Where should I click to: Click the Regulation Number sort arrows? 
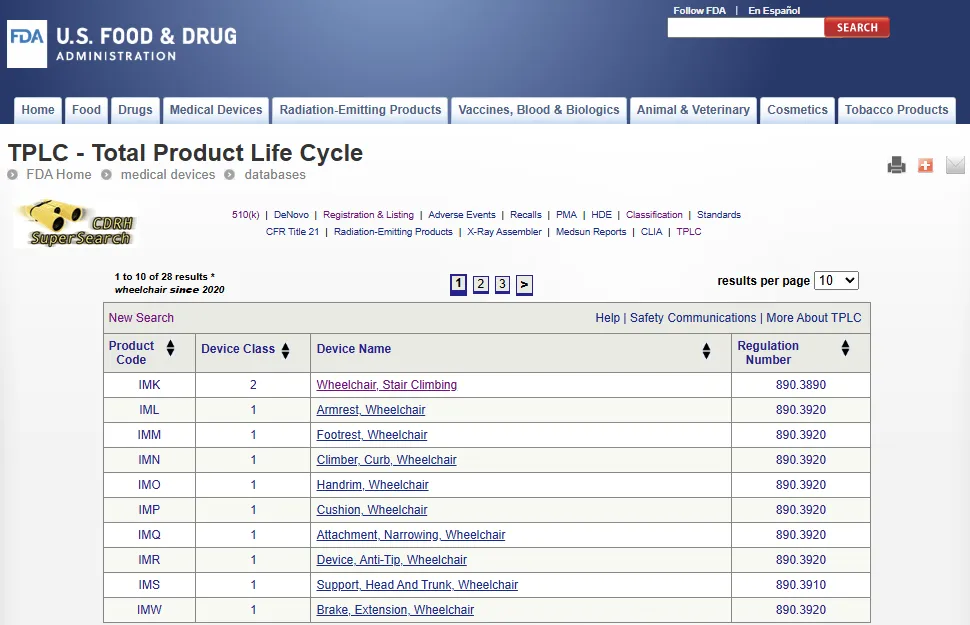pos(845,348)
